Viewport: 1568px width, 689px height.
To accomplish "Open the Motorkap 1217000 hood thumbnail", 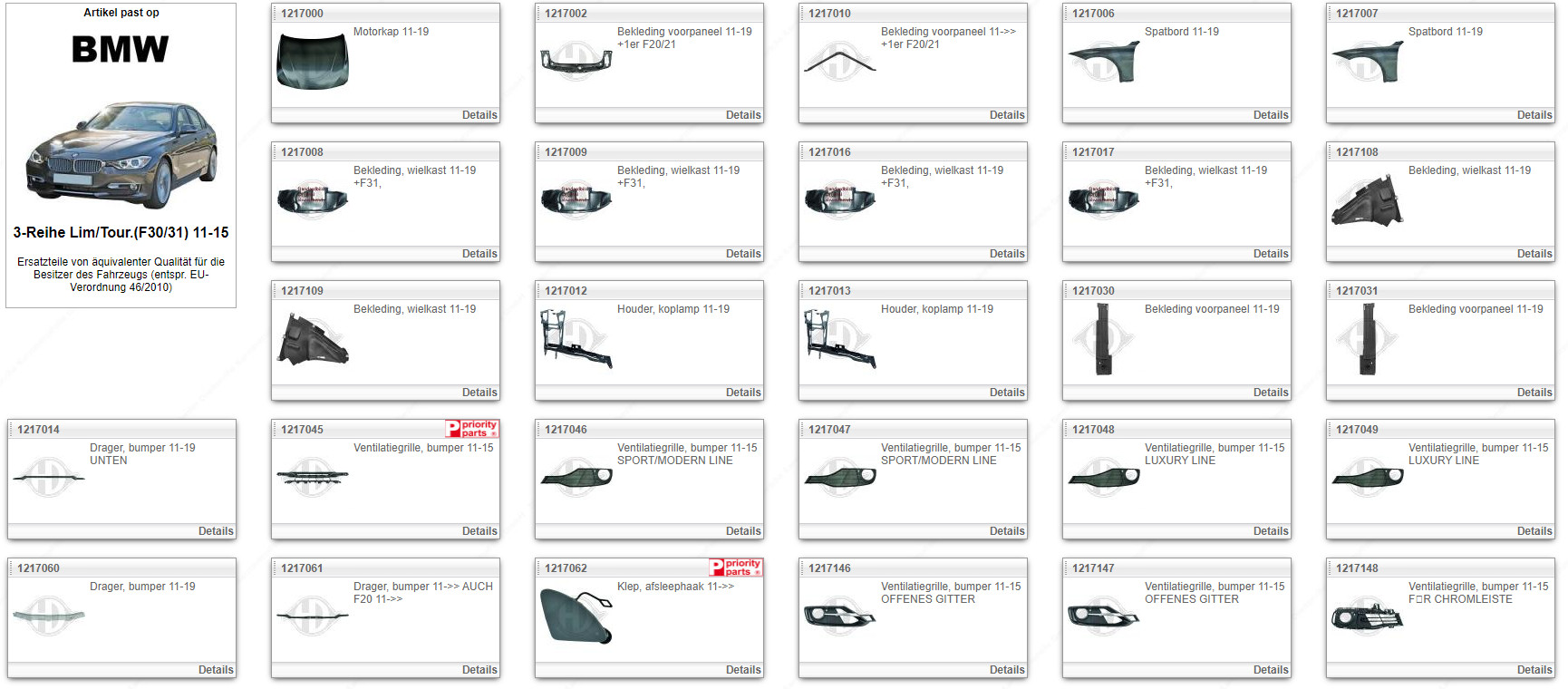I will coord(313,62).
